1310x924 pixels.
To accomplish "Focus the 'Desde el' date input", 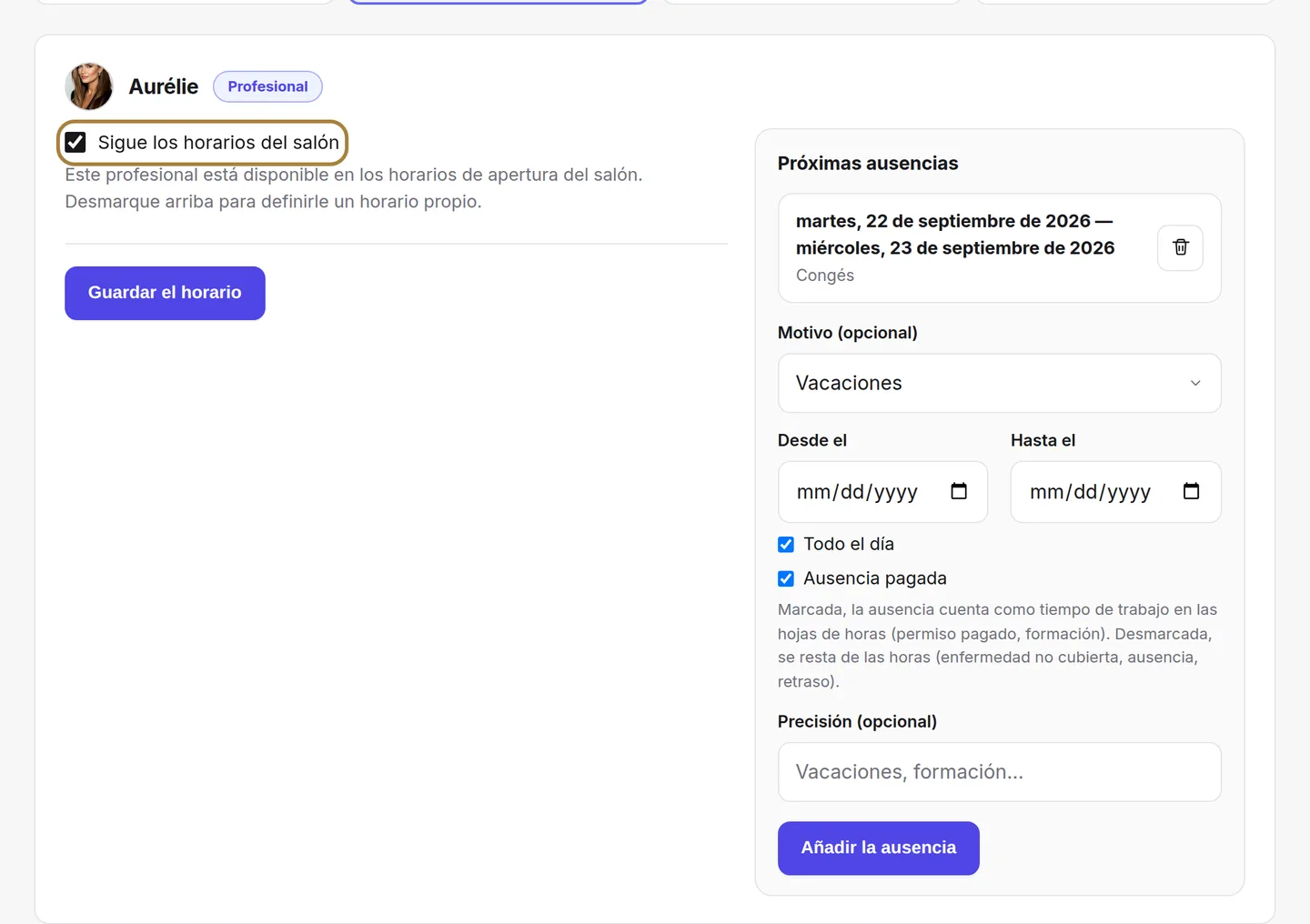I will coord(882,492).
